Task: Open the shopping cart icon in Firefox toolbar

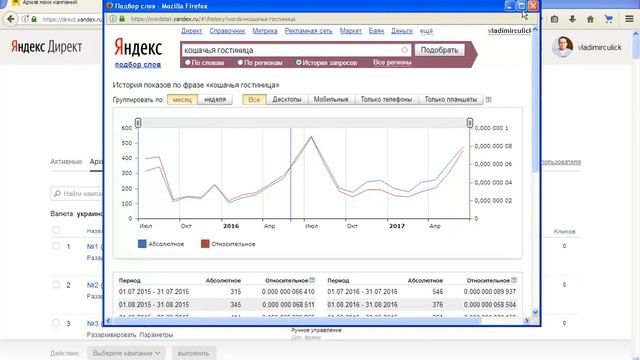Action: point(609,19)
